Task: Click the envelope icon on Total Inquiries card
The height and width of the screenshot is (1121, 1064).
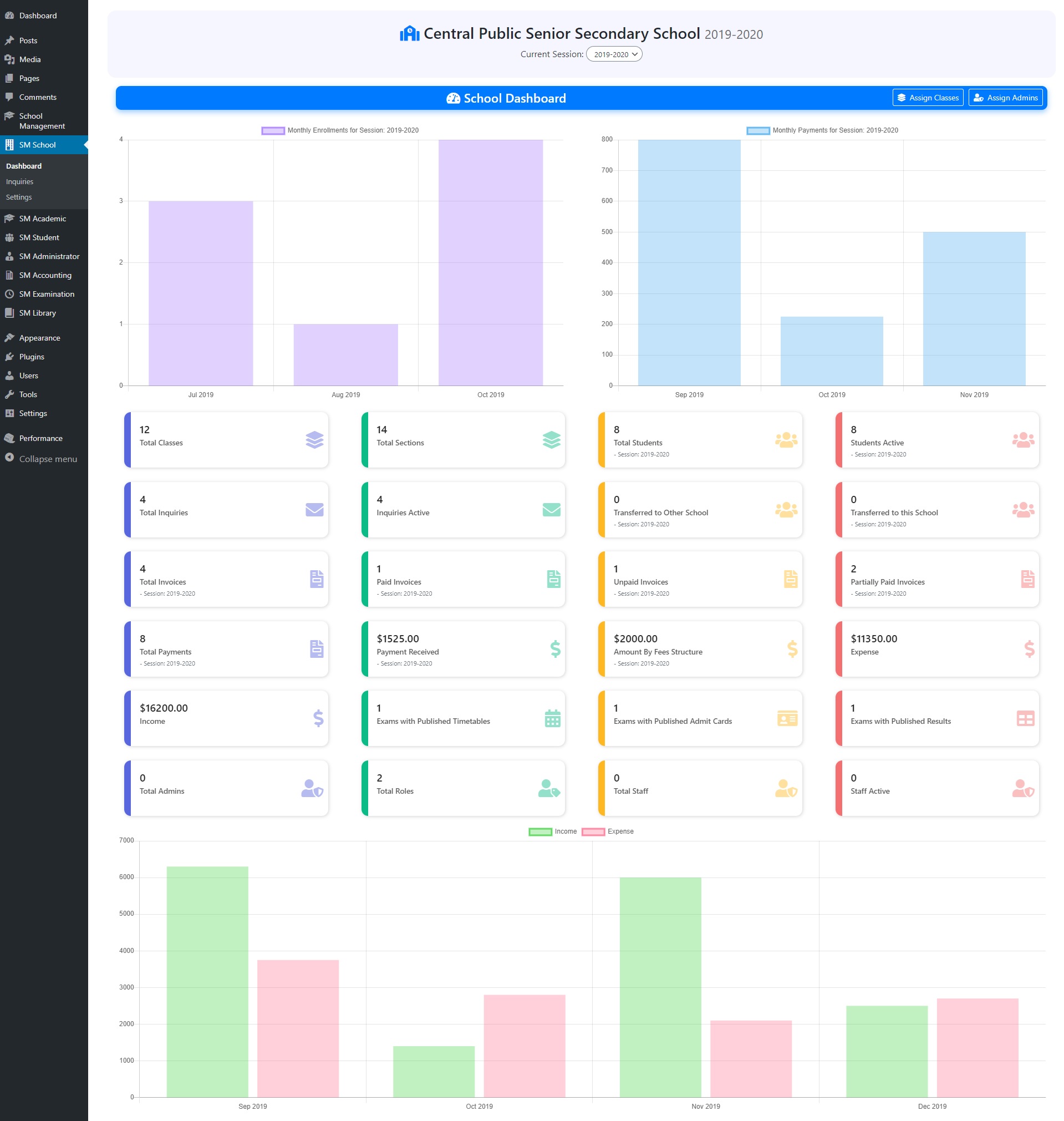Action: coord(315,509)
